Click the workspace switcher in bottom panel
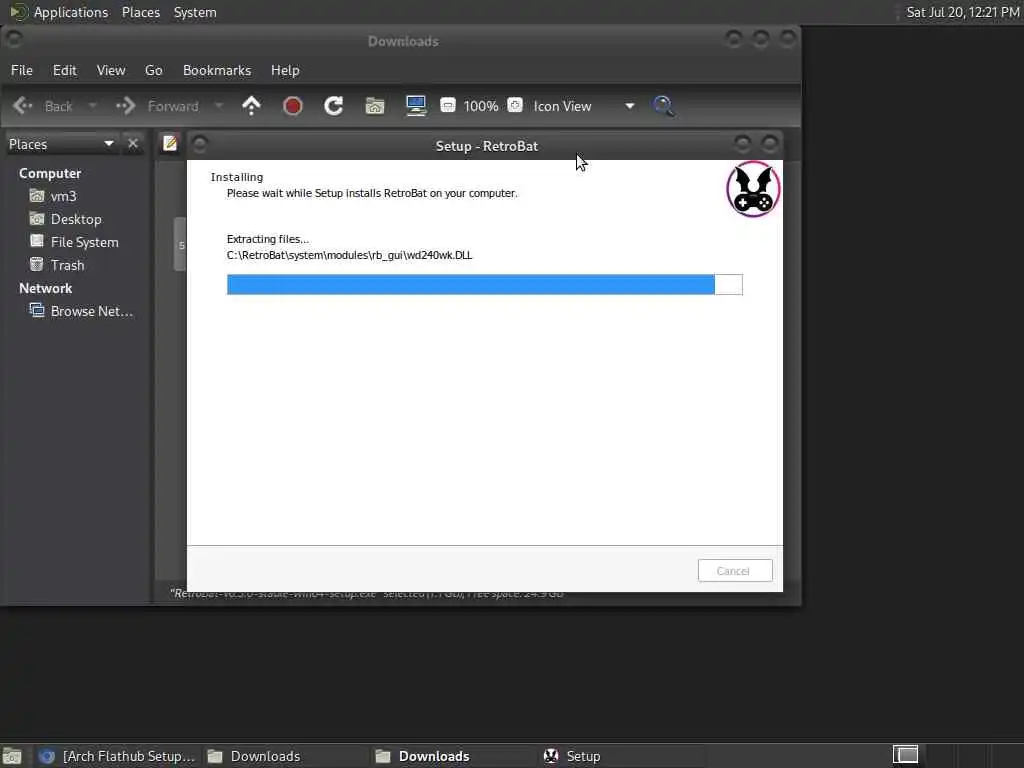 905,755
